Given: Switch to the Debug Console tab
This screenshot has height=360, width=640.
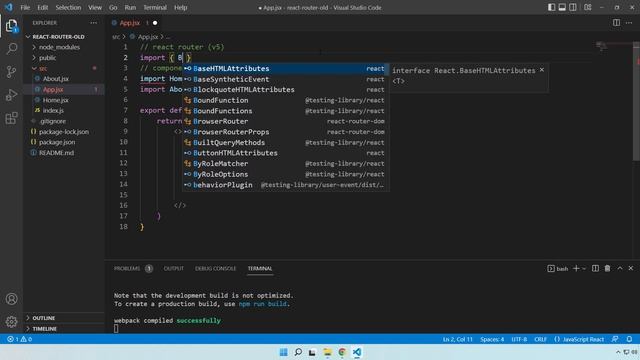Looking at the screenshot, I should click(x=216, y=268).
